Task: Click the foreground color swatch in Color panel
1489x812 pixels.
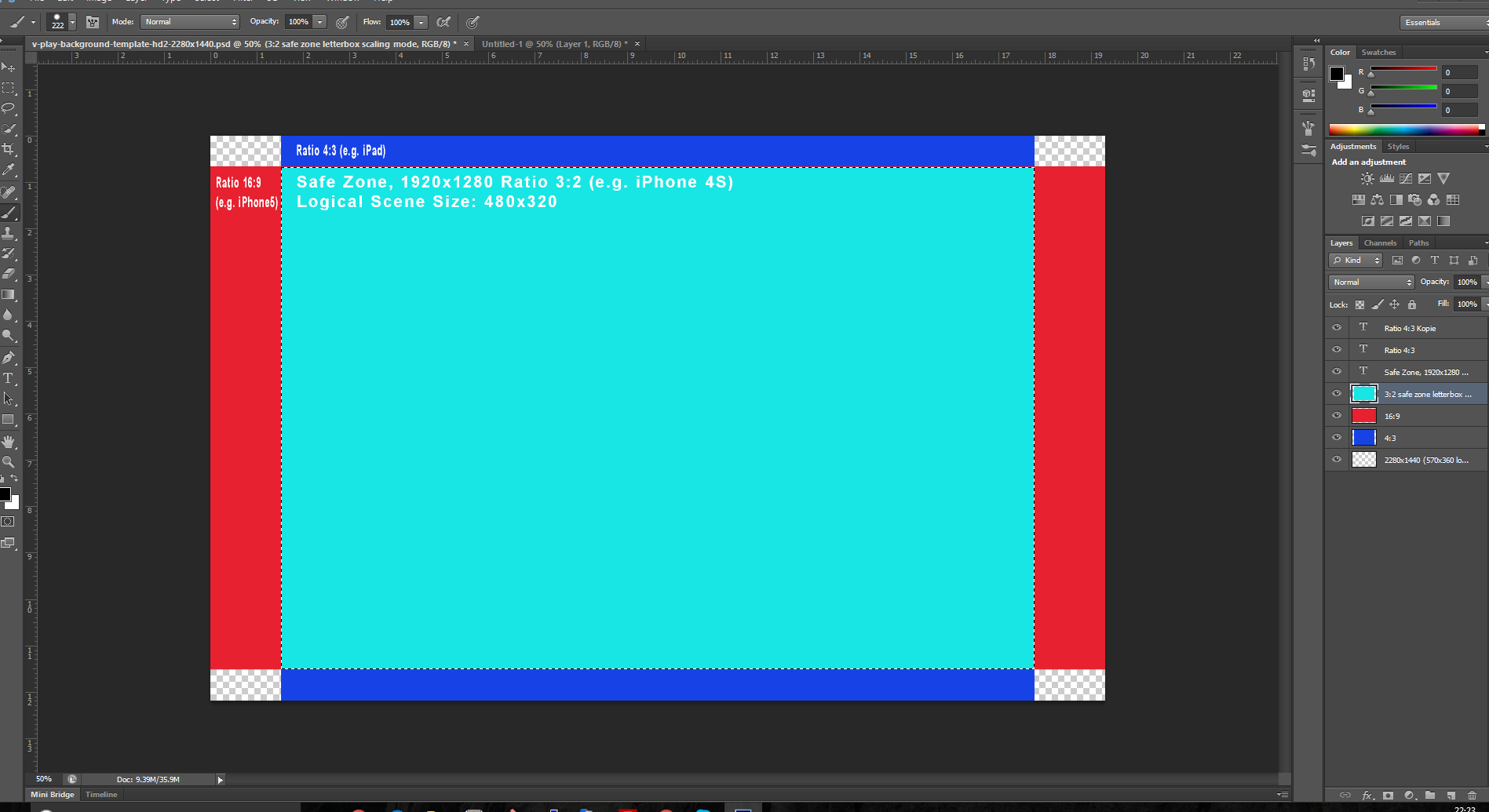Action: [1337, 73]
